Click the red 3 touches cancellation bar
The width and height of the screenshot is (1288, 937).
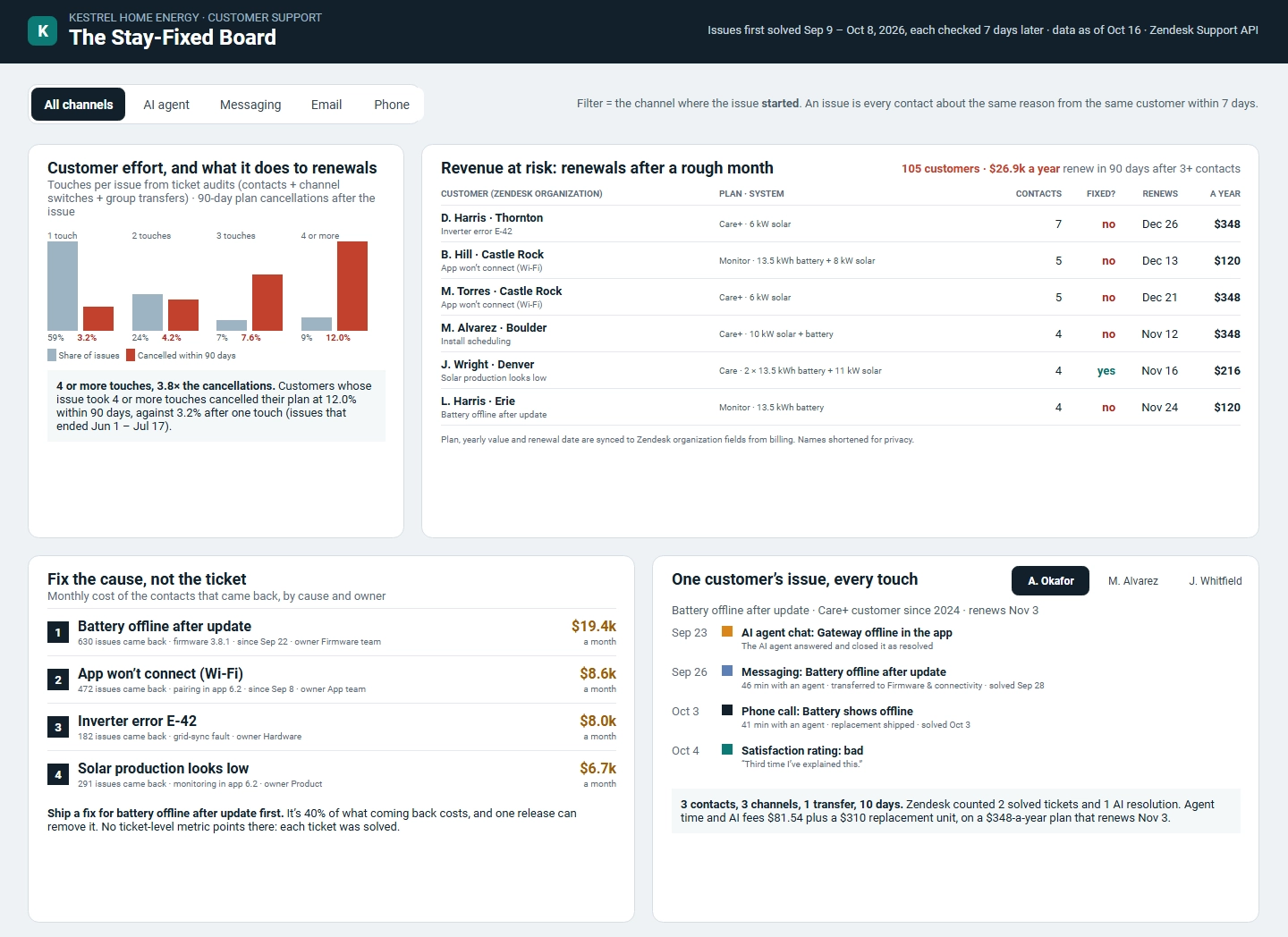click(x=267, y=302)
